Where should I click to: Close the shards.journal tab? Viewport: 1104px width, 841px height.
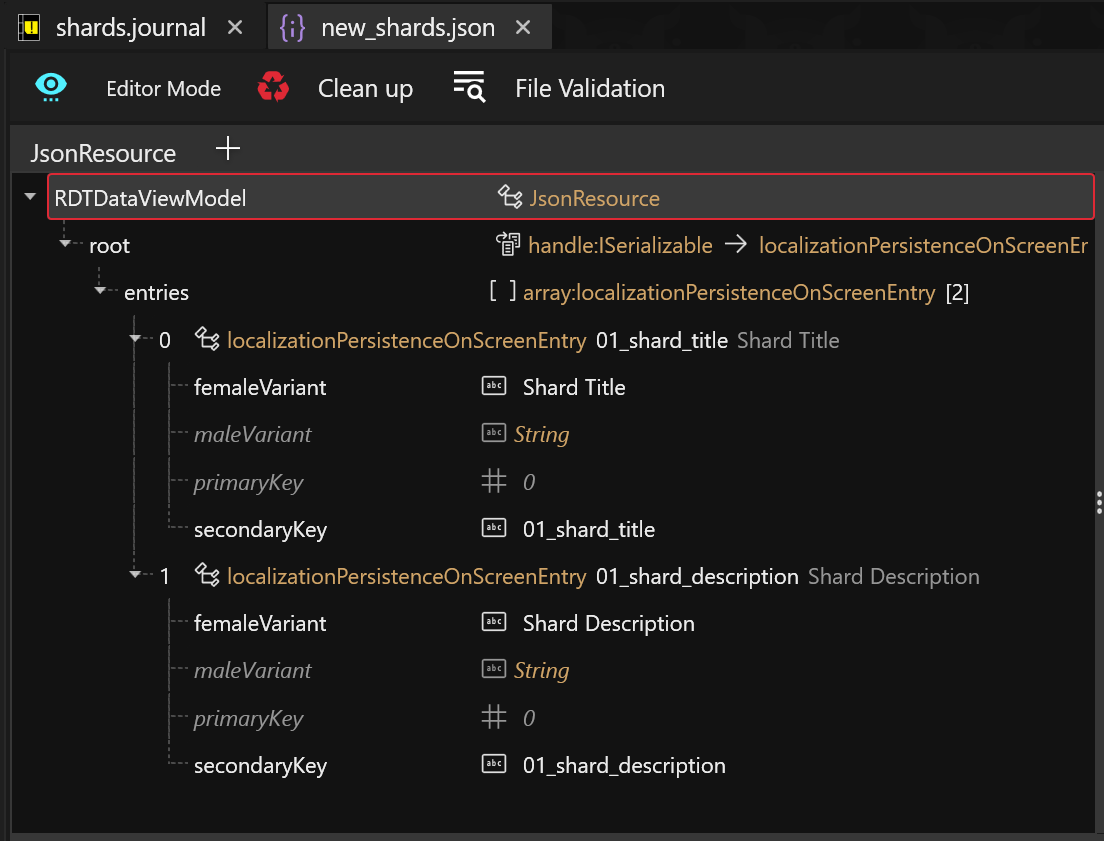tap(235, 27)
